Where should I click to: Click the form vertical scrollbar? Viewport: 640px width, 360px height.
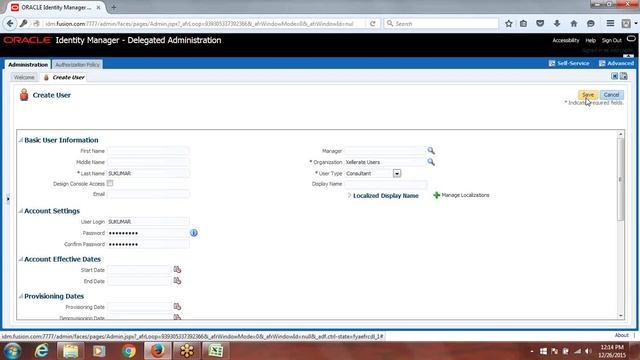[x=620, y=179]
